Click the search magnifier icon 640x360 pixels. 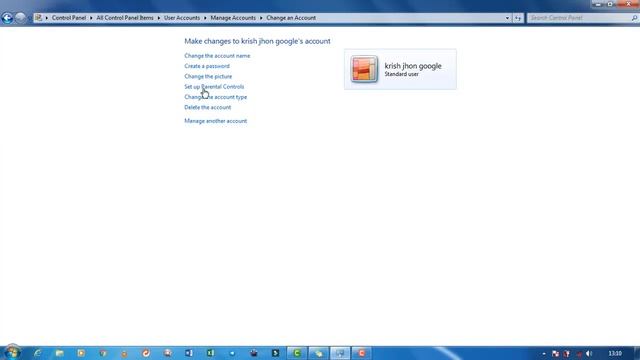coord(634,18)
